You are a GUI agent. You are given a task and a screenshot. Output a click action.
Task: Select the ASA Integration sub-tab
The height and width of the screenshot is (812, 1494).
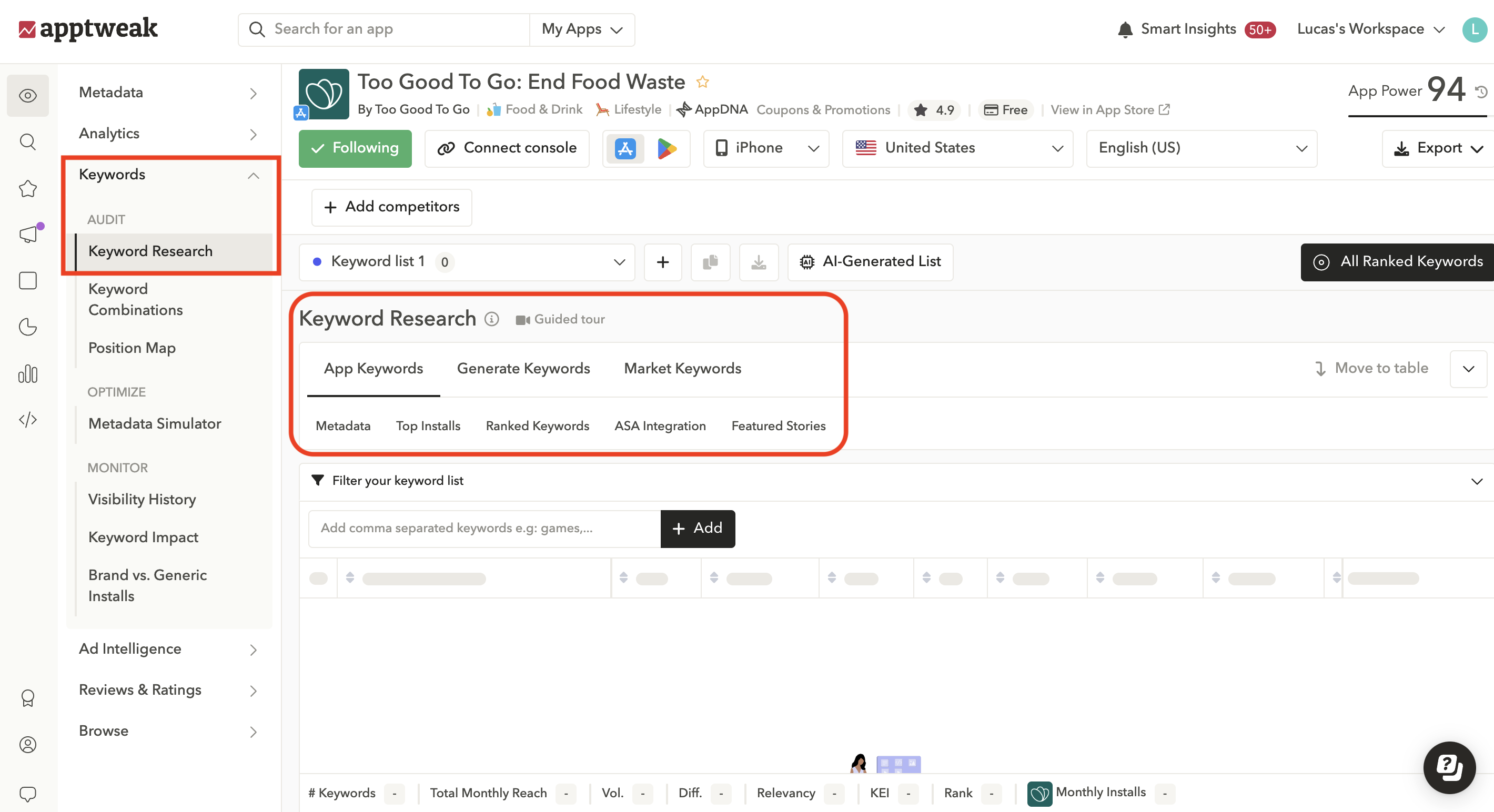coord(660,427)
